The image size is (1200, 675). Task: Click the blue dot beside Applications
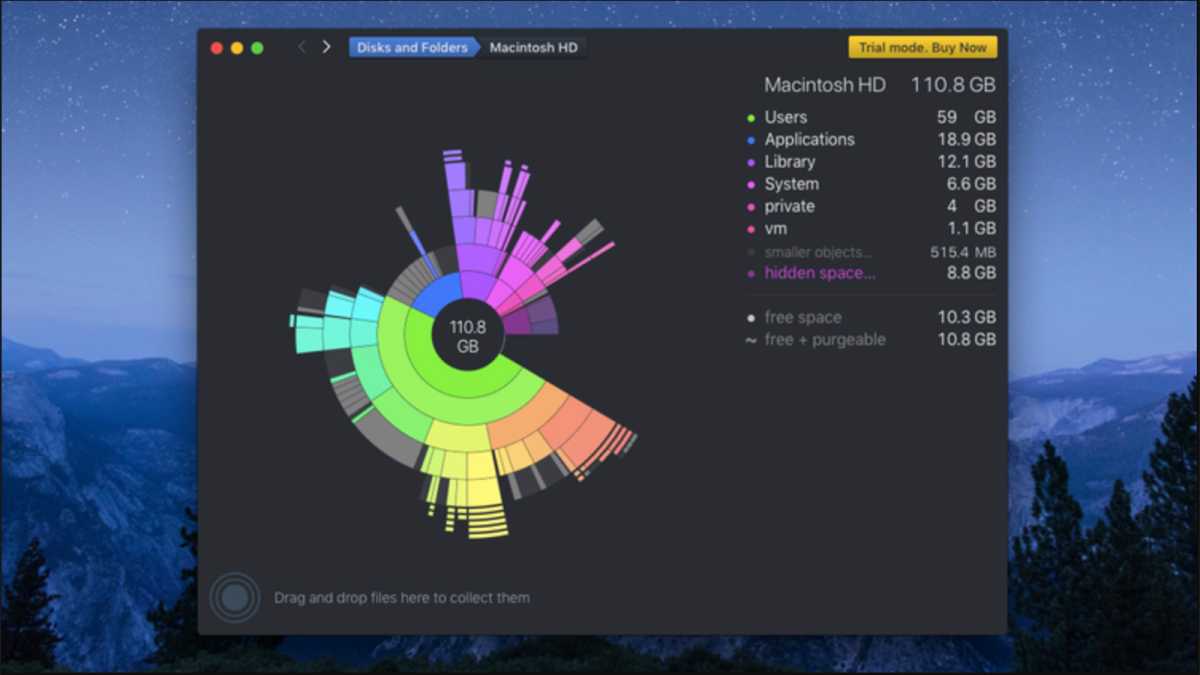coord(752,140)
